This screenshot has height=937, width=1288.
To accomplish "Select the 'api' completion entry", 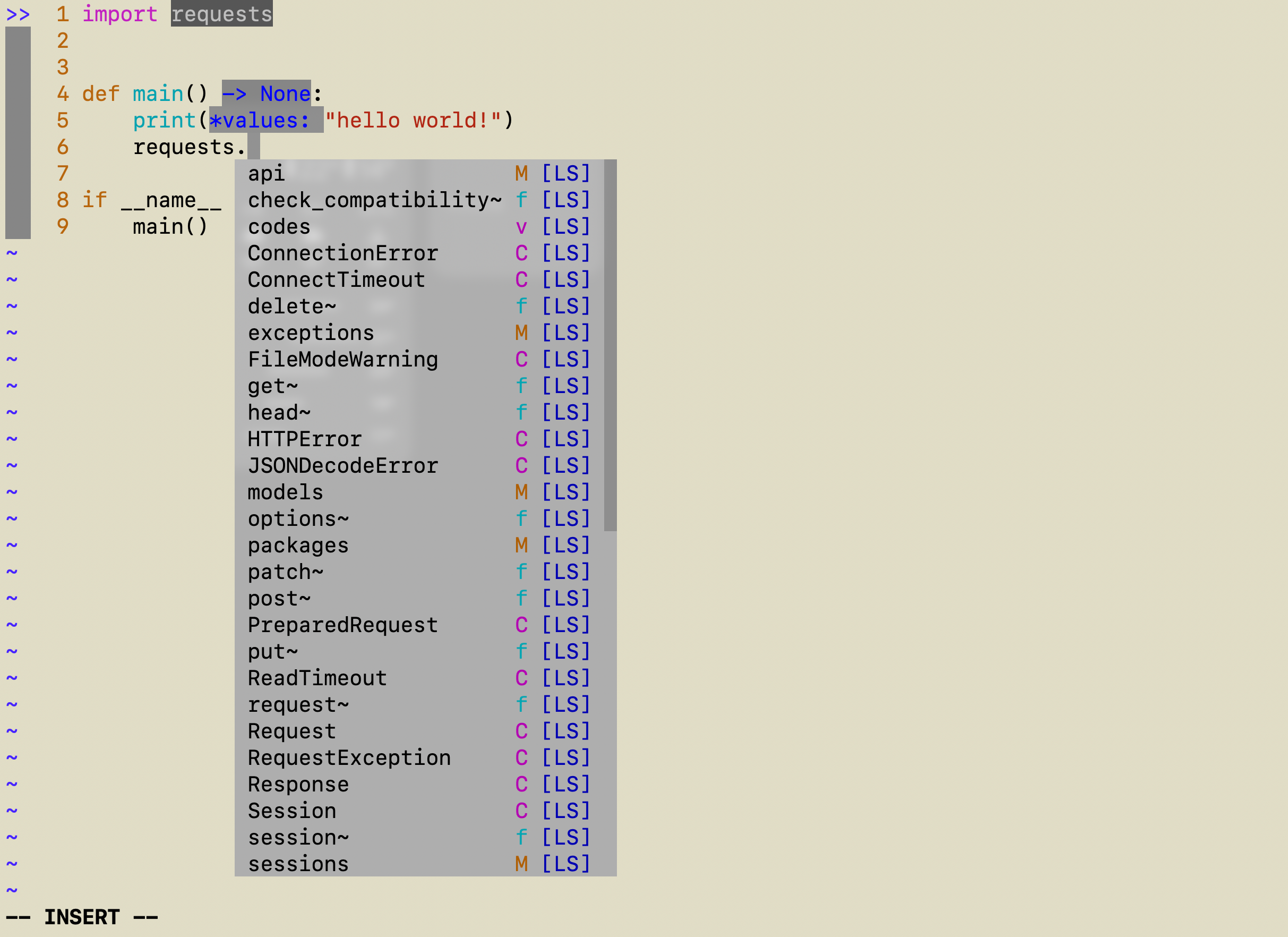I will pyautogui.click(x=419, y=173).
